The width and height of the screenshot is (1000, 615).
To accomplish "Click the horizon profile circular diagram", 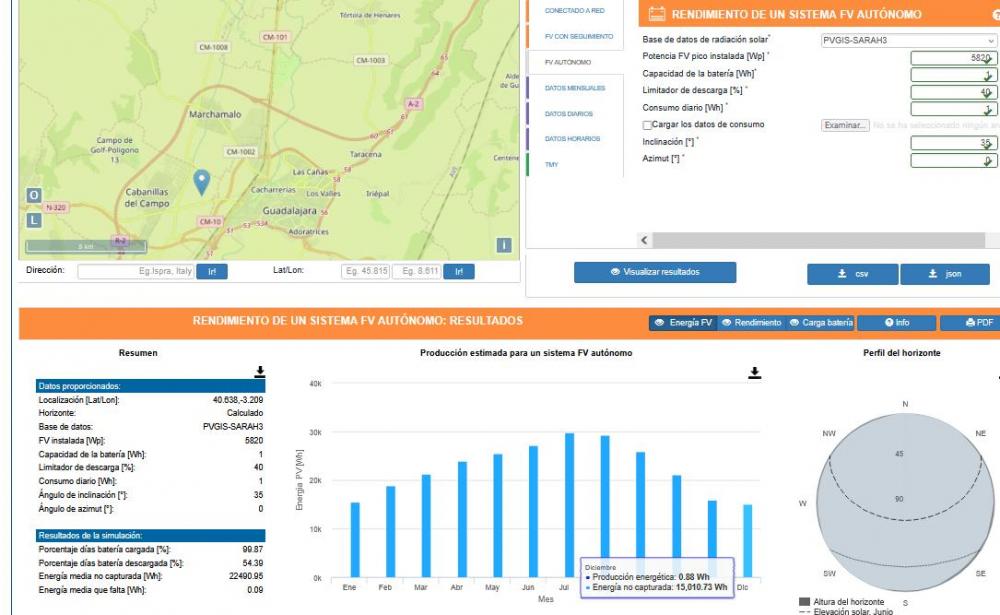I will tap(905, 501).
